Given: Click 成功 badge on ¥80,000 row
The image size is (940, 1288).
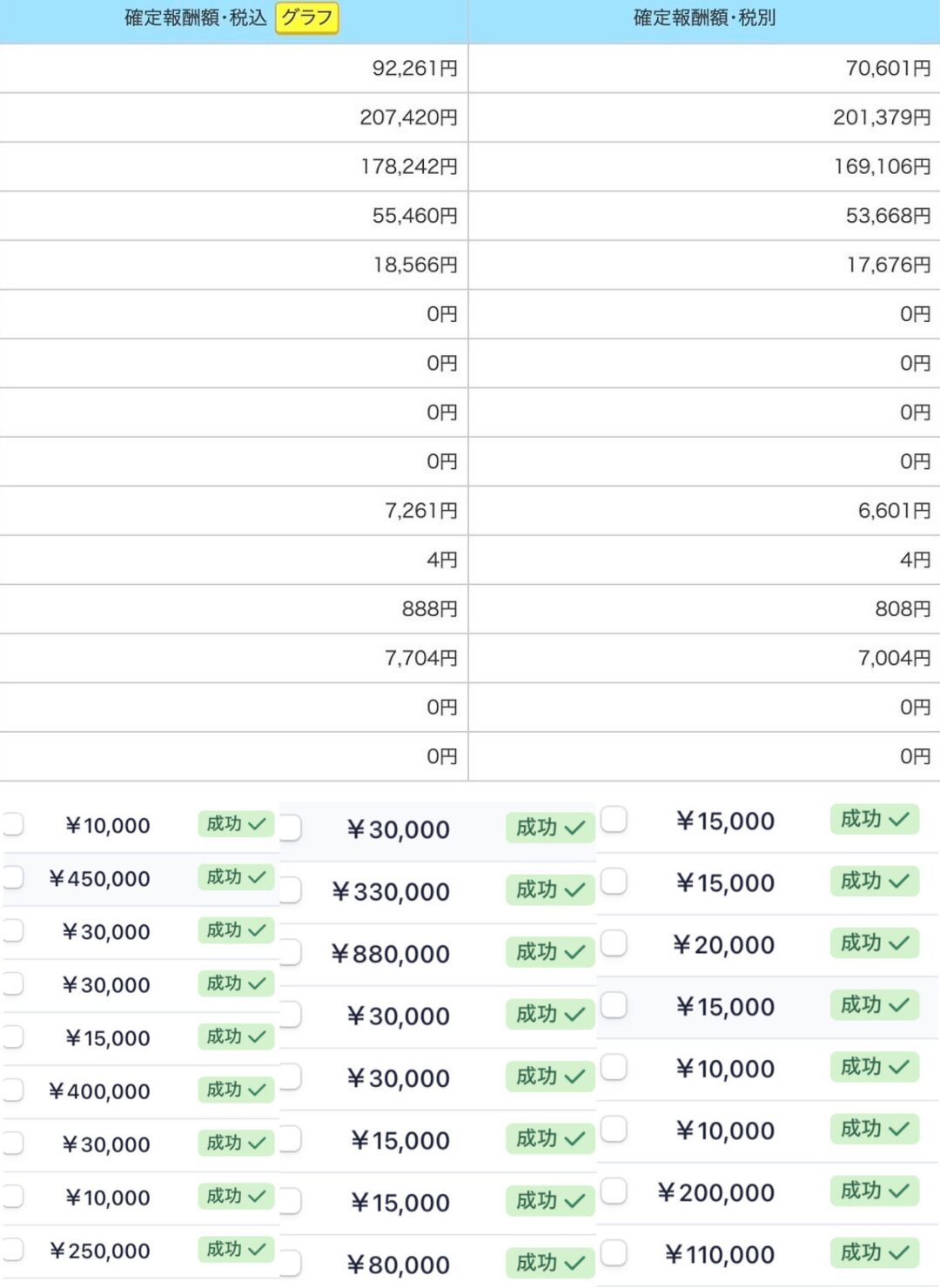Looking at the screenshot, I should (x=550, y=1263).
